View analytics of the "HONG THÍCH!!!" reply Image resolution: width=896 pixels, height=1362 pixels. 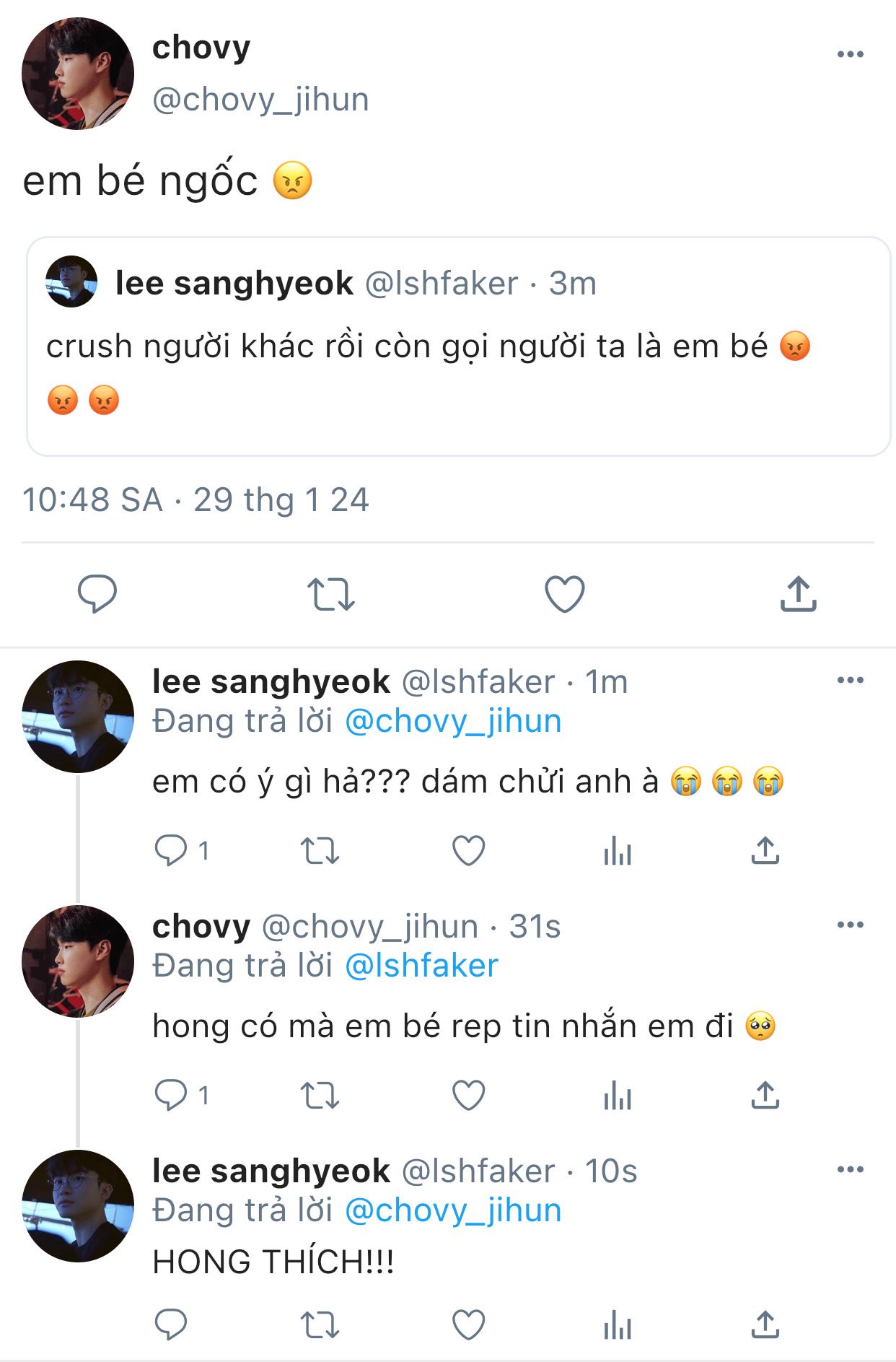click(x=618, y=1325)
